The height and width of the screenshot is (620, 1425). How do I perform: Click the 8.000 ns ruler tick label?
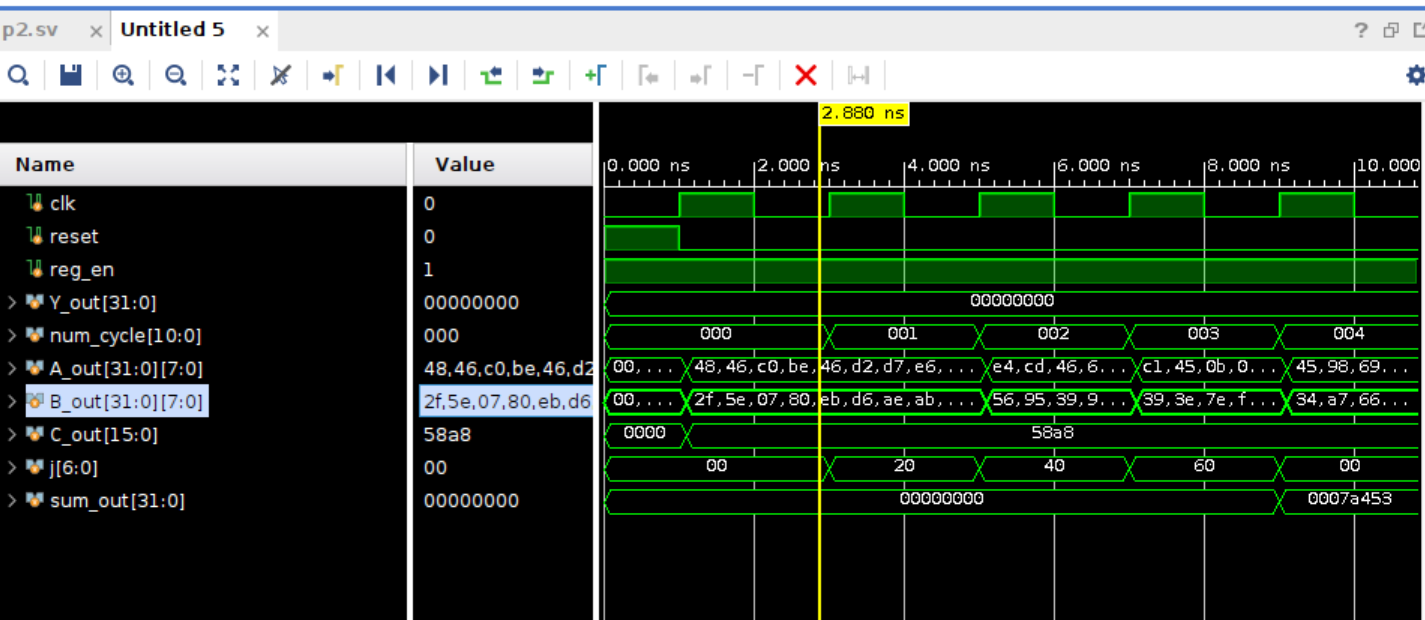tap(1247, 165)
